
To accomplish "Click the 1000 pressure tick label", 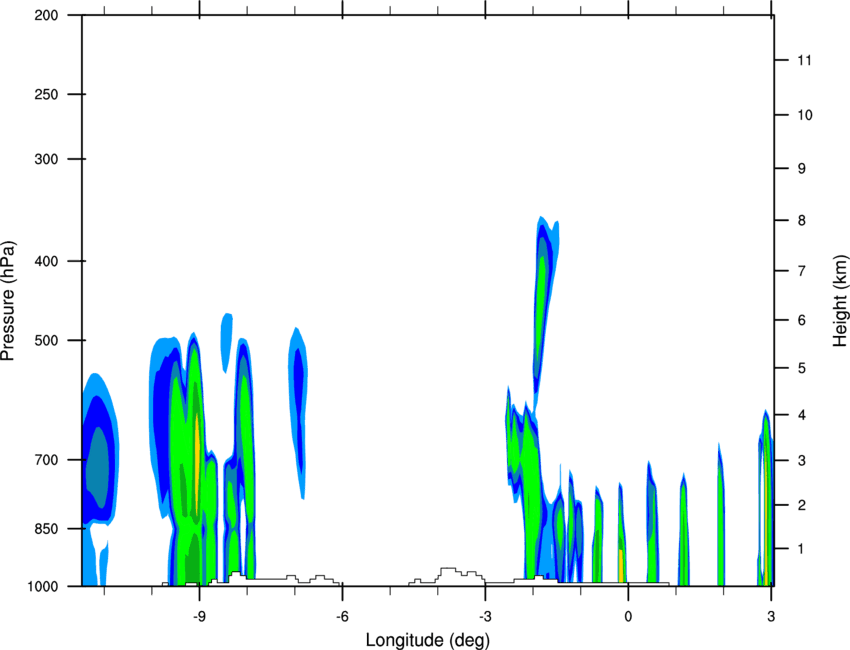I will click(x=42, y=586).
